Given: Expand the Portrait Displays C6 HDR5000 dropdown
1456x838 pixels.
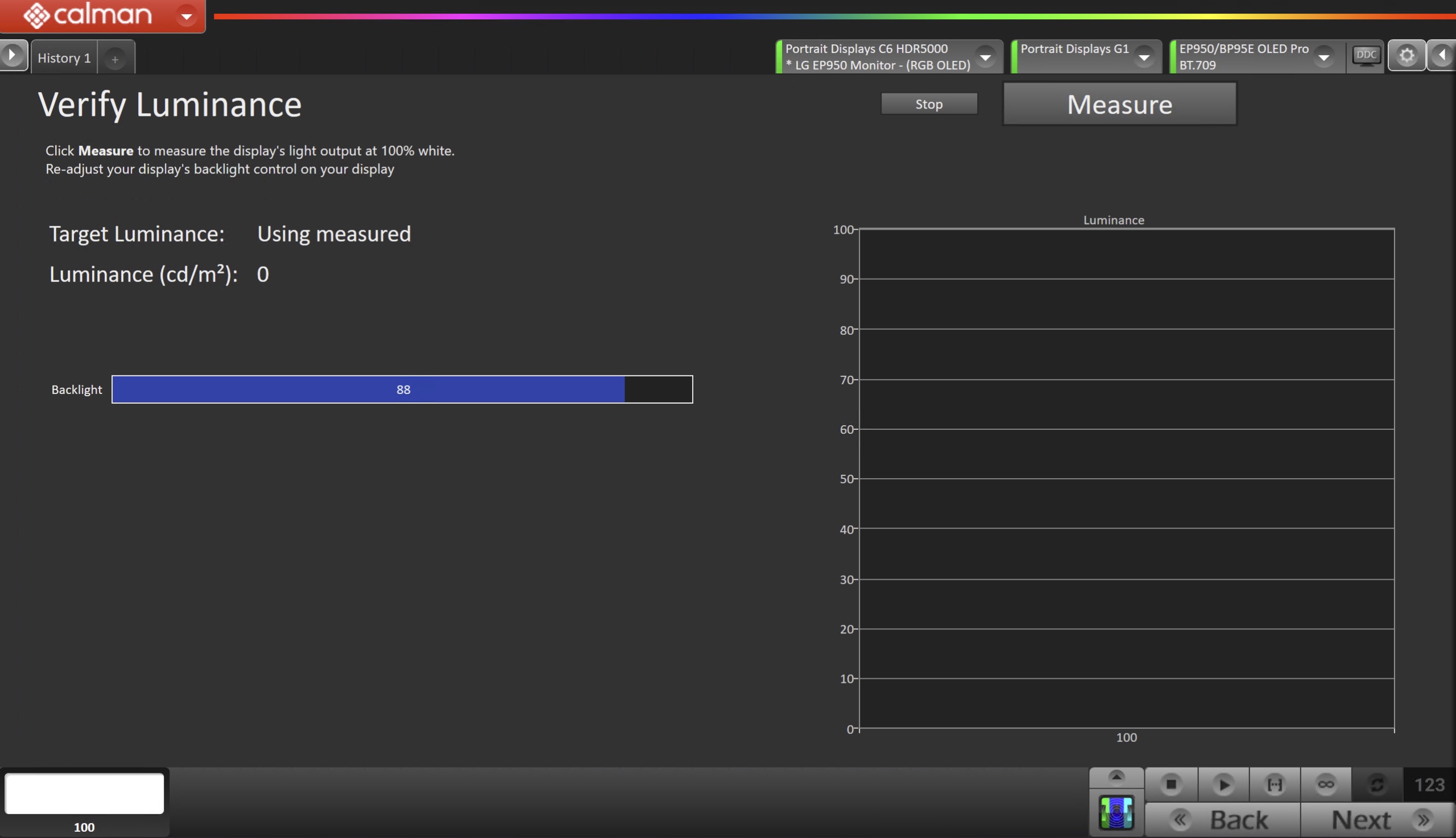Looking at the screenshot, I should [986, 57].
